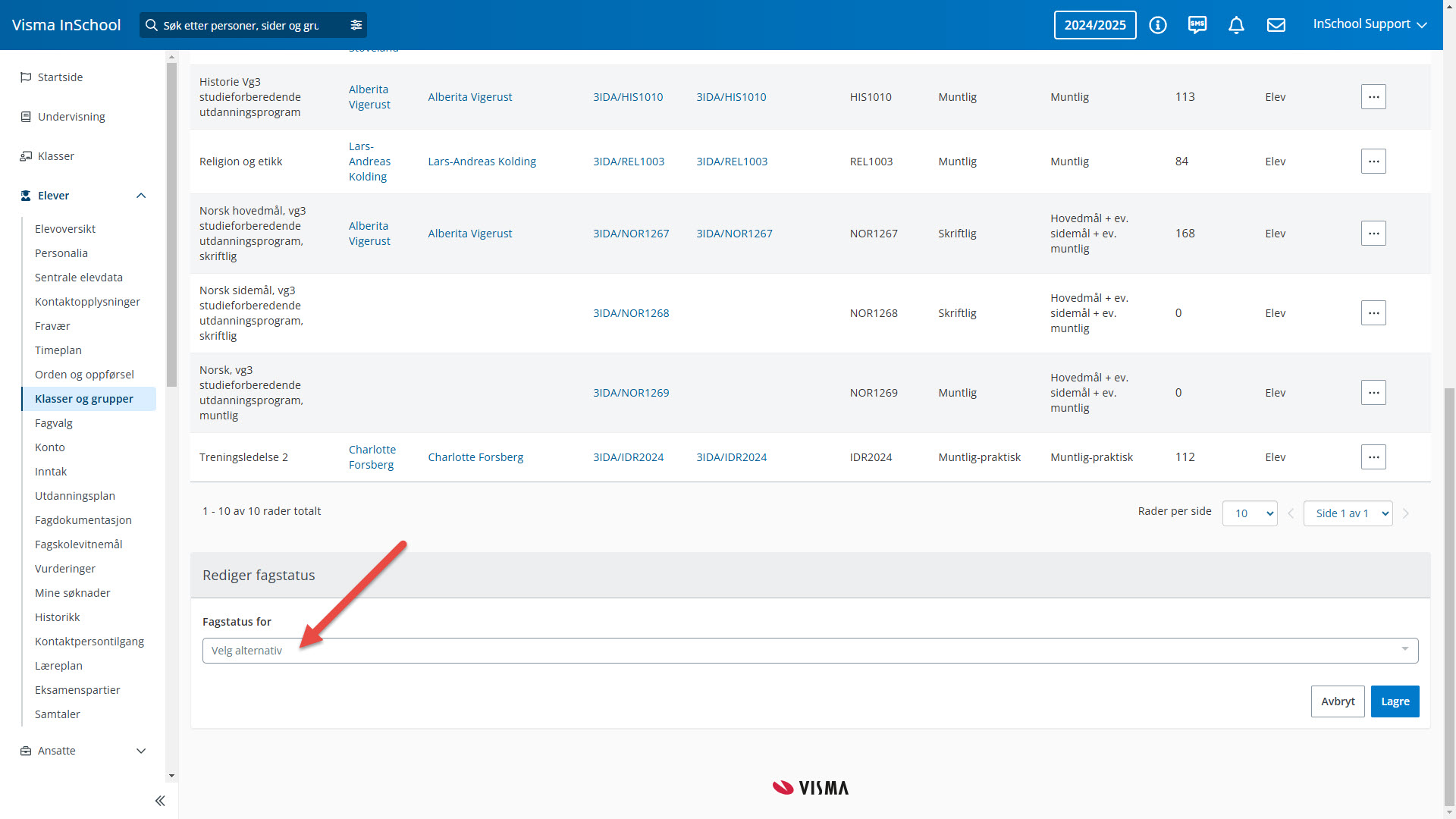1456x819 pixels.
Task: Open the mail envelope icon
Action: click(x=1276, y=25)
